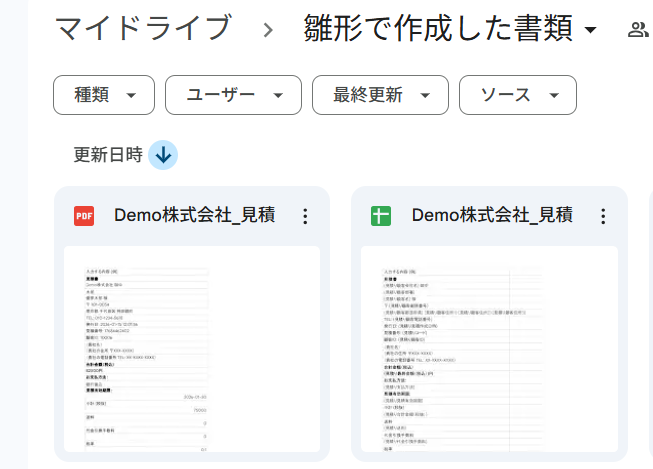The width and height of the screenshot is (653, 469).
Task: Click the green Sheets file type icon
Action: pyautogui.click(x=381, y=216)
